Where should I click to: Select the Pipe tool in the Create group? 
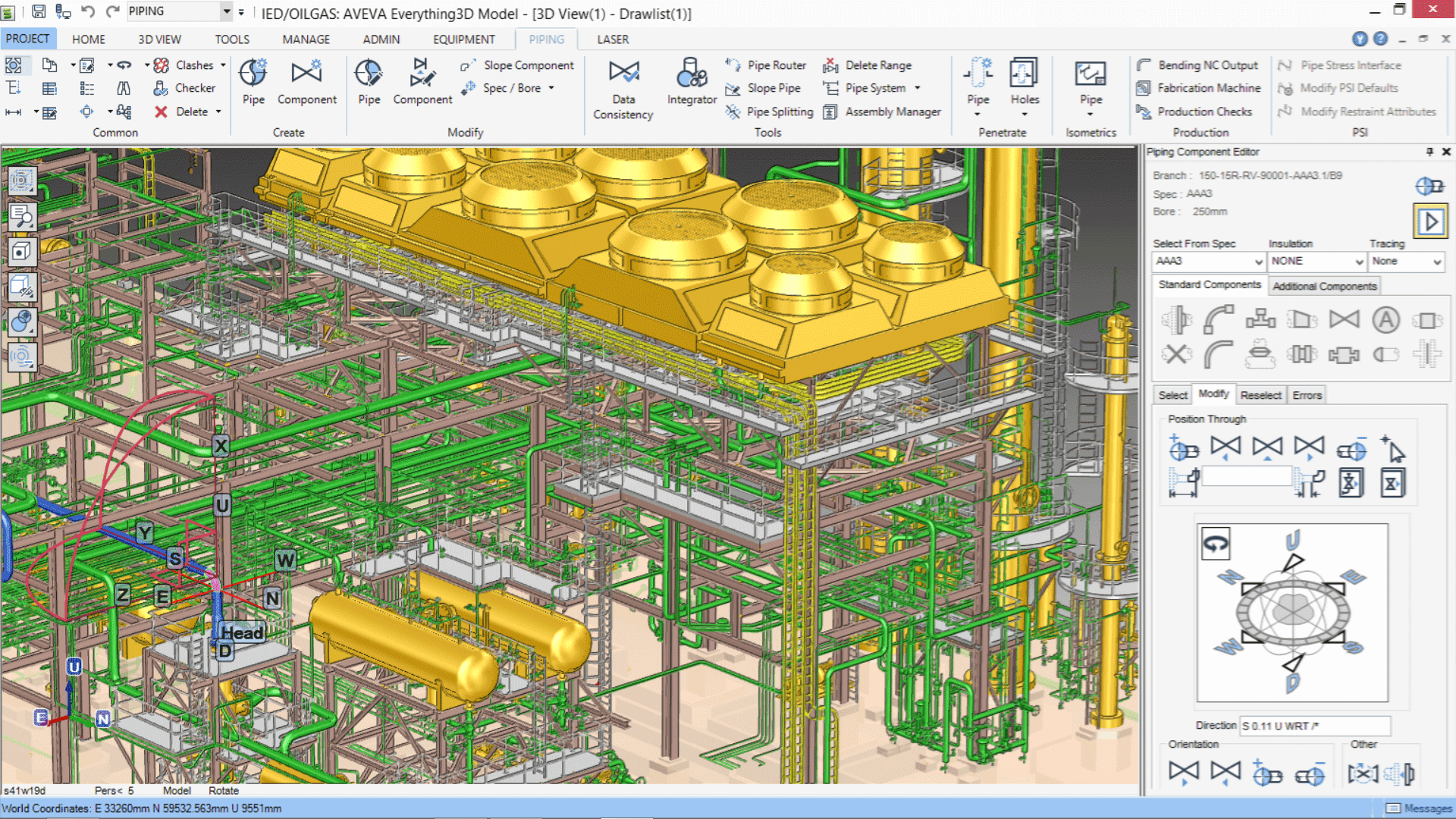[253, 83]
